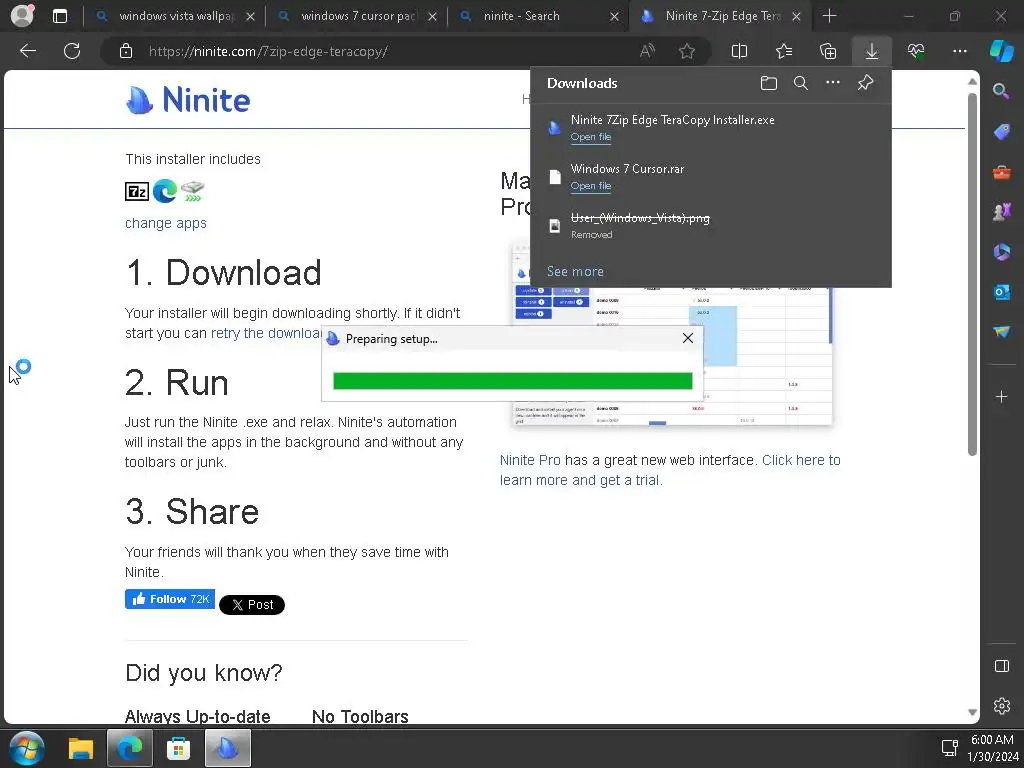The width and height of the screenshot is (1024, 768).
Task: Click See more in Downloads
Action: pyautogui.click(x=575, y=271)
